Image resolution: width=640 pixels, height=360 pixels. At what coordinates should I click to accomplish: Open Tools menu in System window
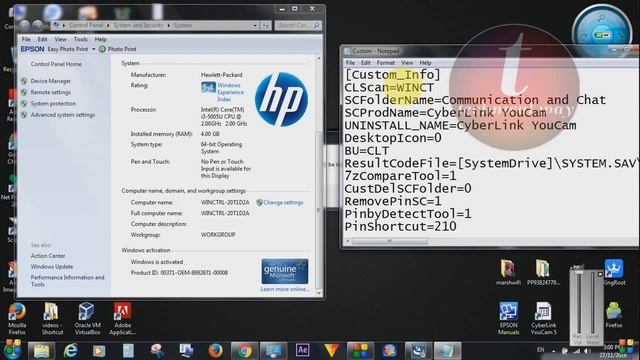pos(81,39)
